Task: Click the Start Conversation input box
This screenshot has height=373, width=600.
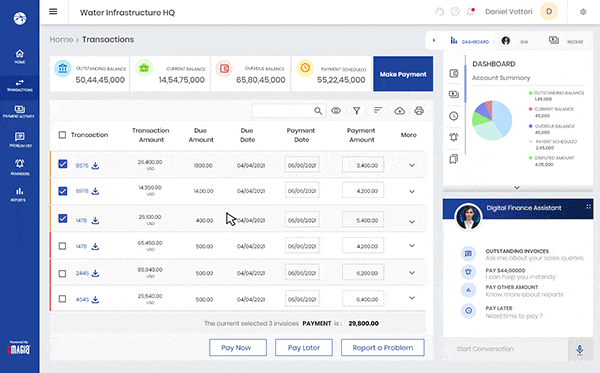Action: pos(505,349)
